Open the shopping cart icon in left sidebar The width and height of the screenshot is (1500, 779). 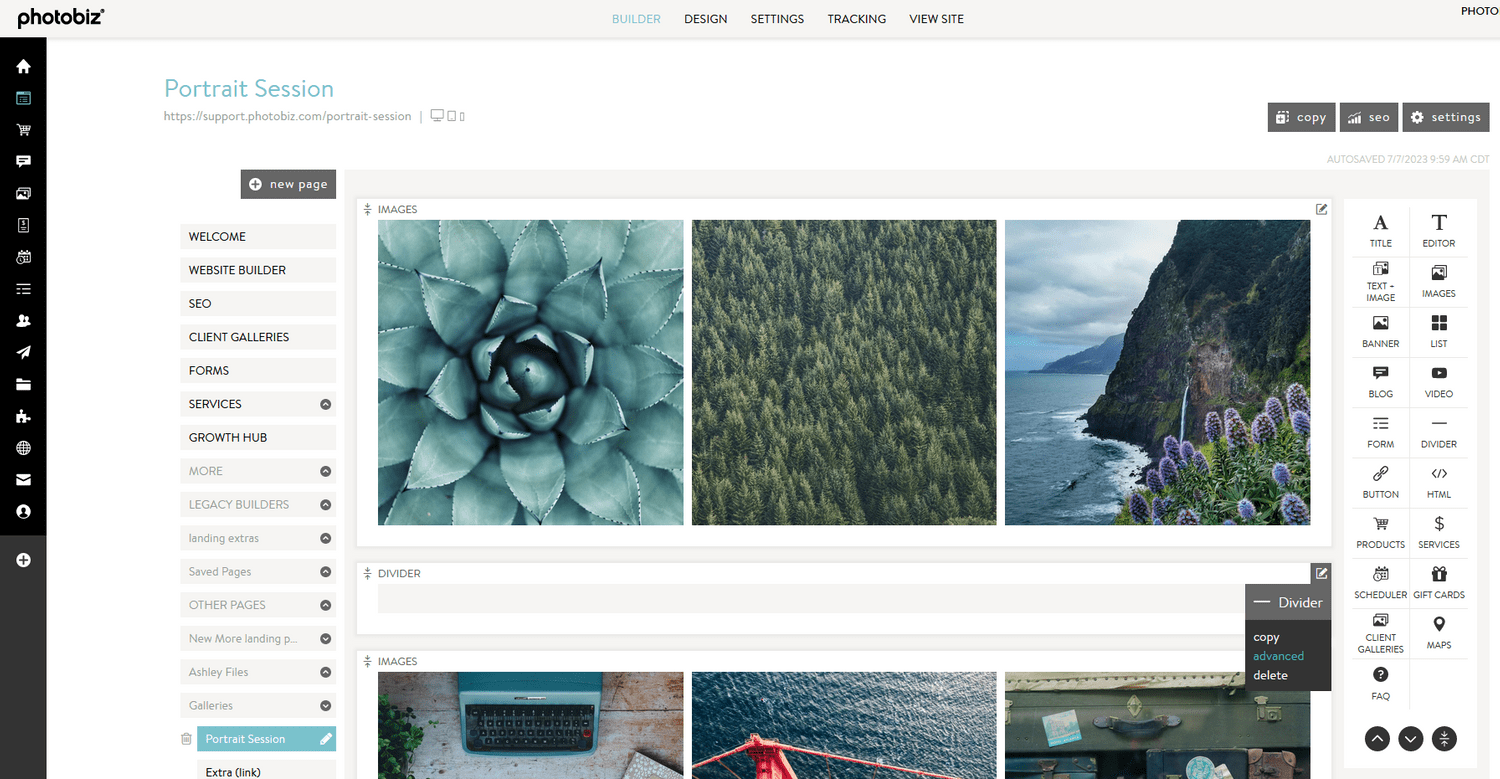(23, 130)
